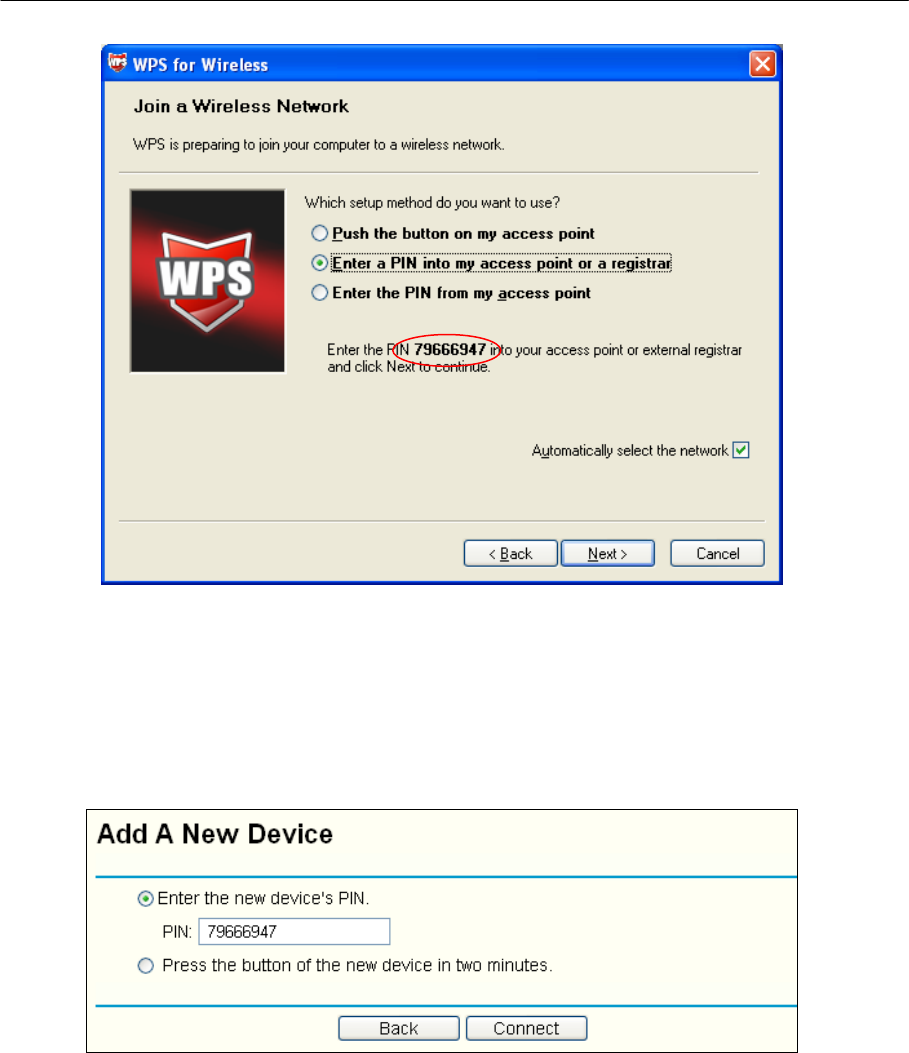The width and height of the screenshot is (909, 1053).
Task: Close the WPS for Wireless dialog
Action: coord(763,64)
